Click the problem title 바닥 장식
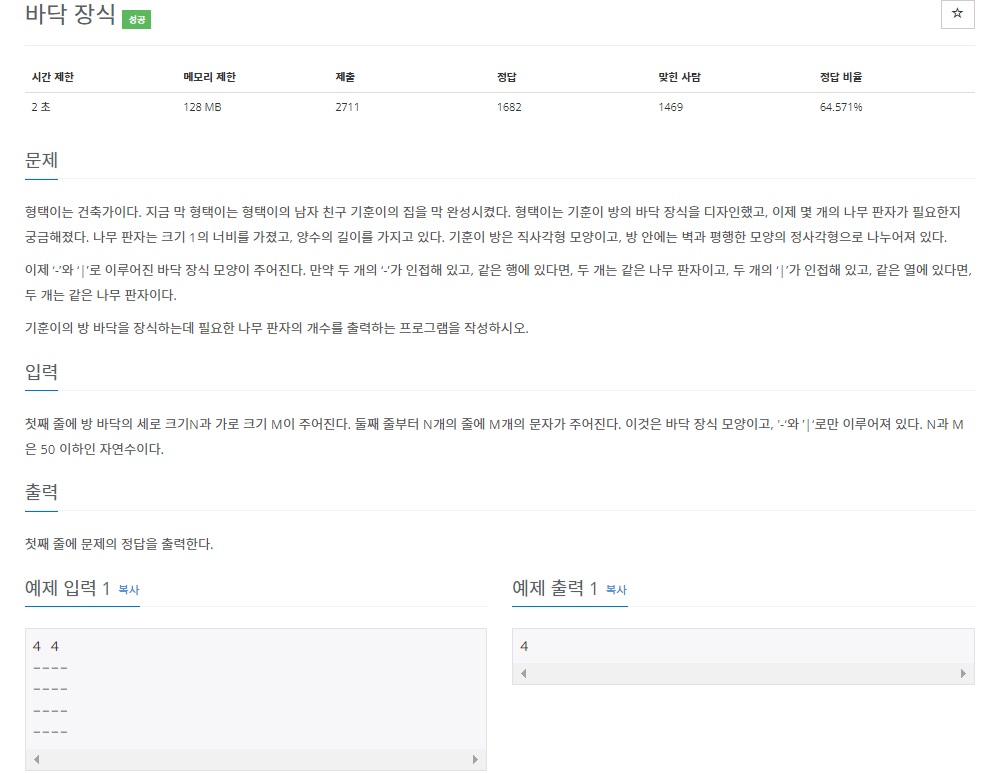The height and width of the screenshot is (773, 998). (x=70, y=15)
